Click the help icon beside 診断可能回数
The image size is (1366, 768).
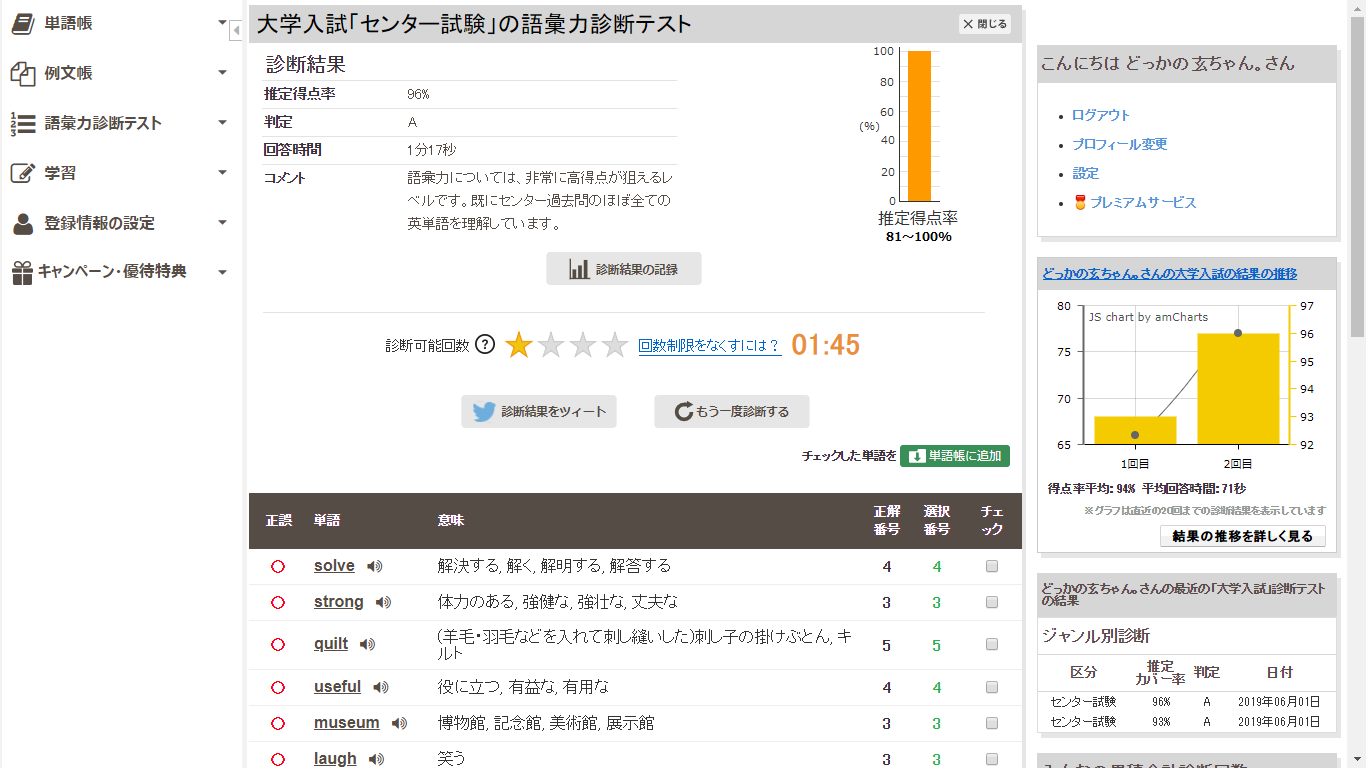[485, 345]
